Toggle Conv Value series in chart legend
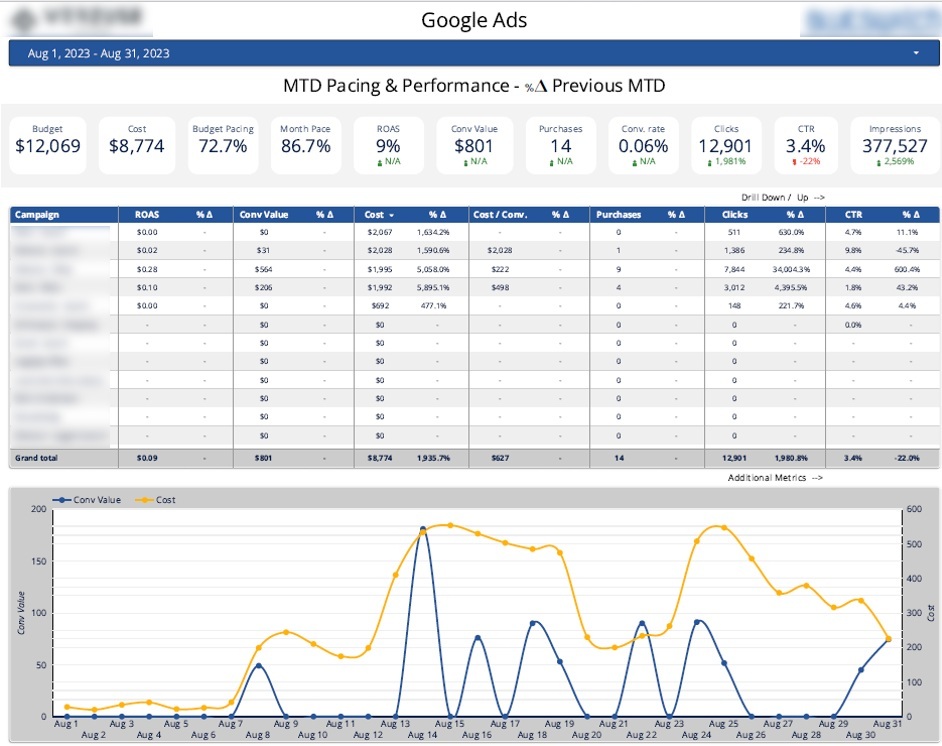The width and height of the screenshot is (942, 746). pos(87,500)
